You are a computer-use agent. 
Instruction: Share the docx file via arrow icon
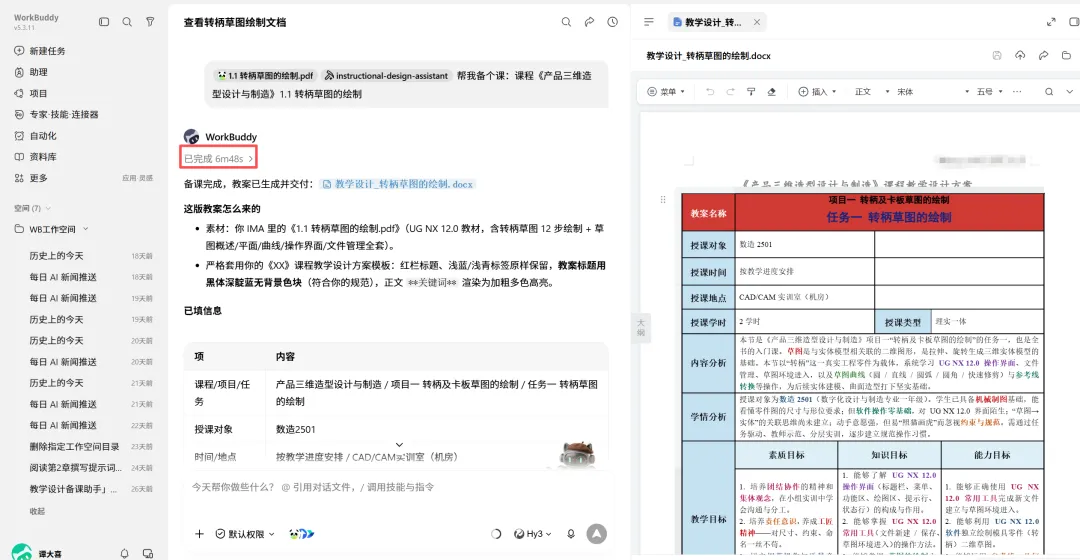1043,56
